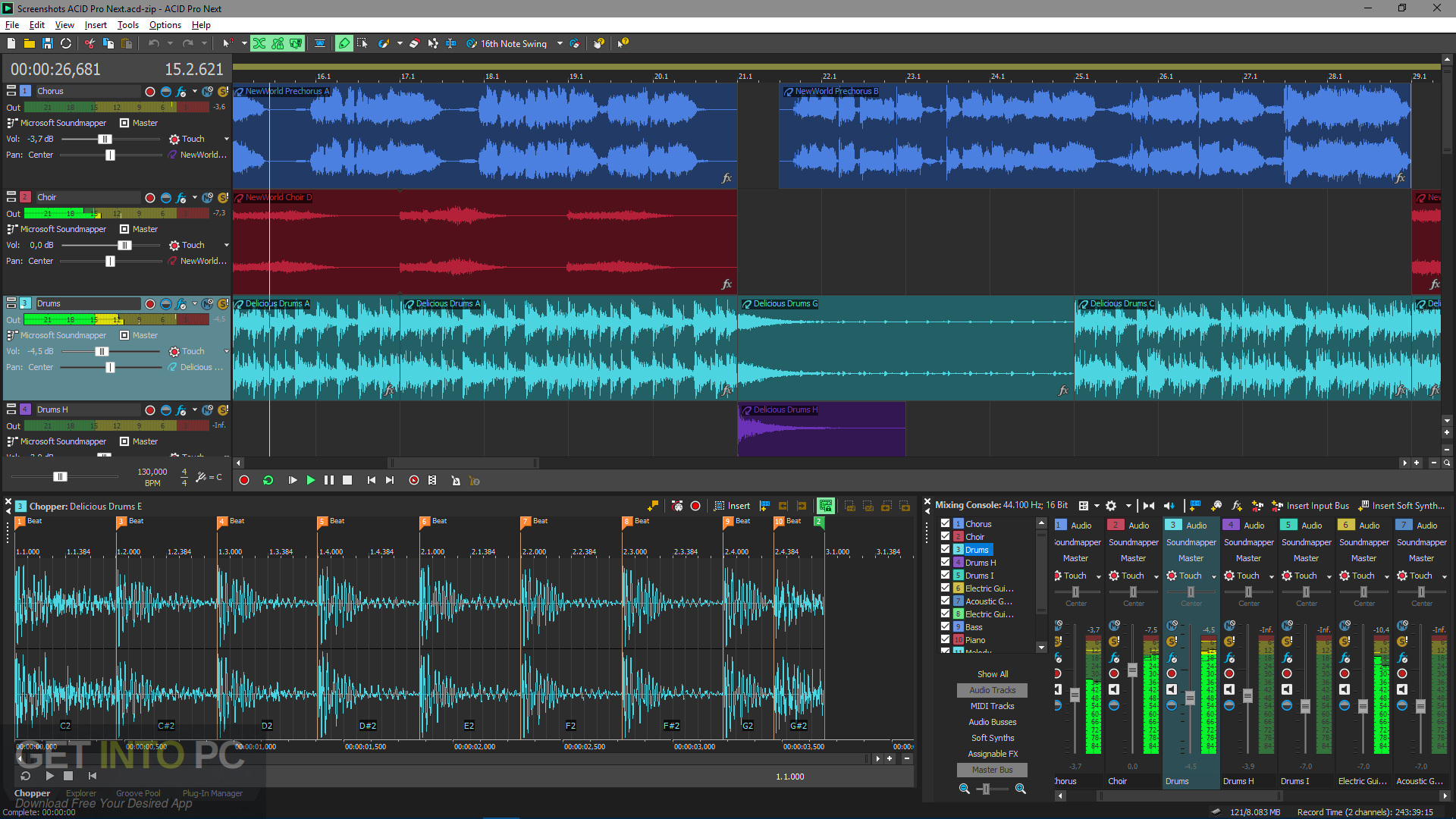
Task: Open track FX for the Choir track
Action: (181, 198)
